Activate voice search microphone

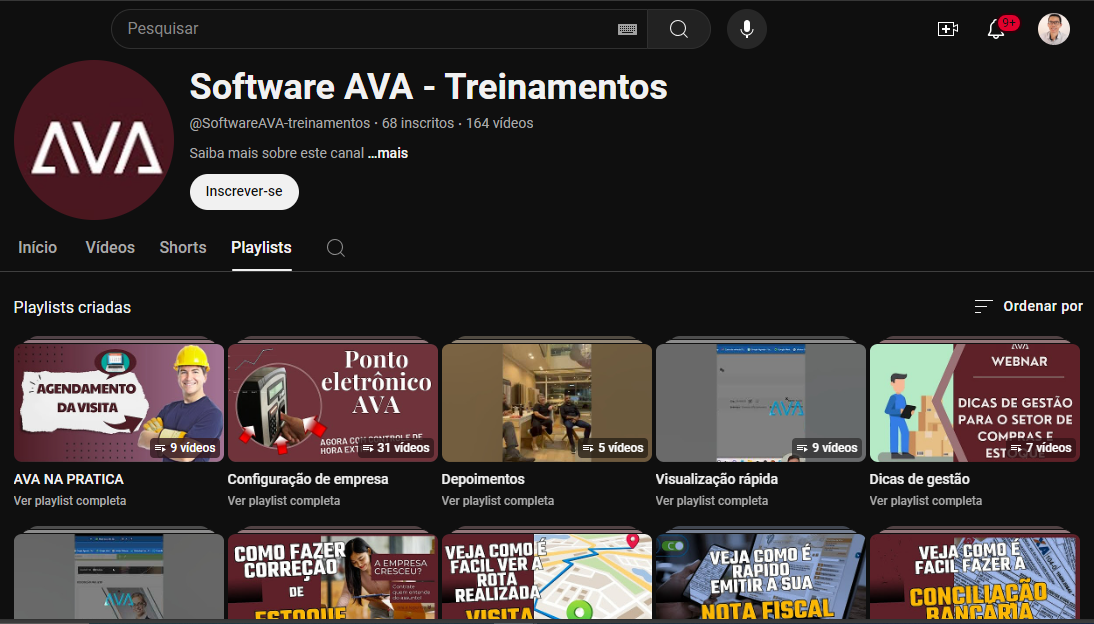coord(746,29)
